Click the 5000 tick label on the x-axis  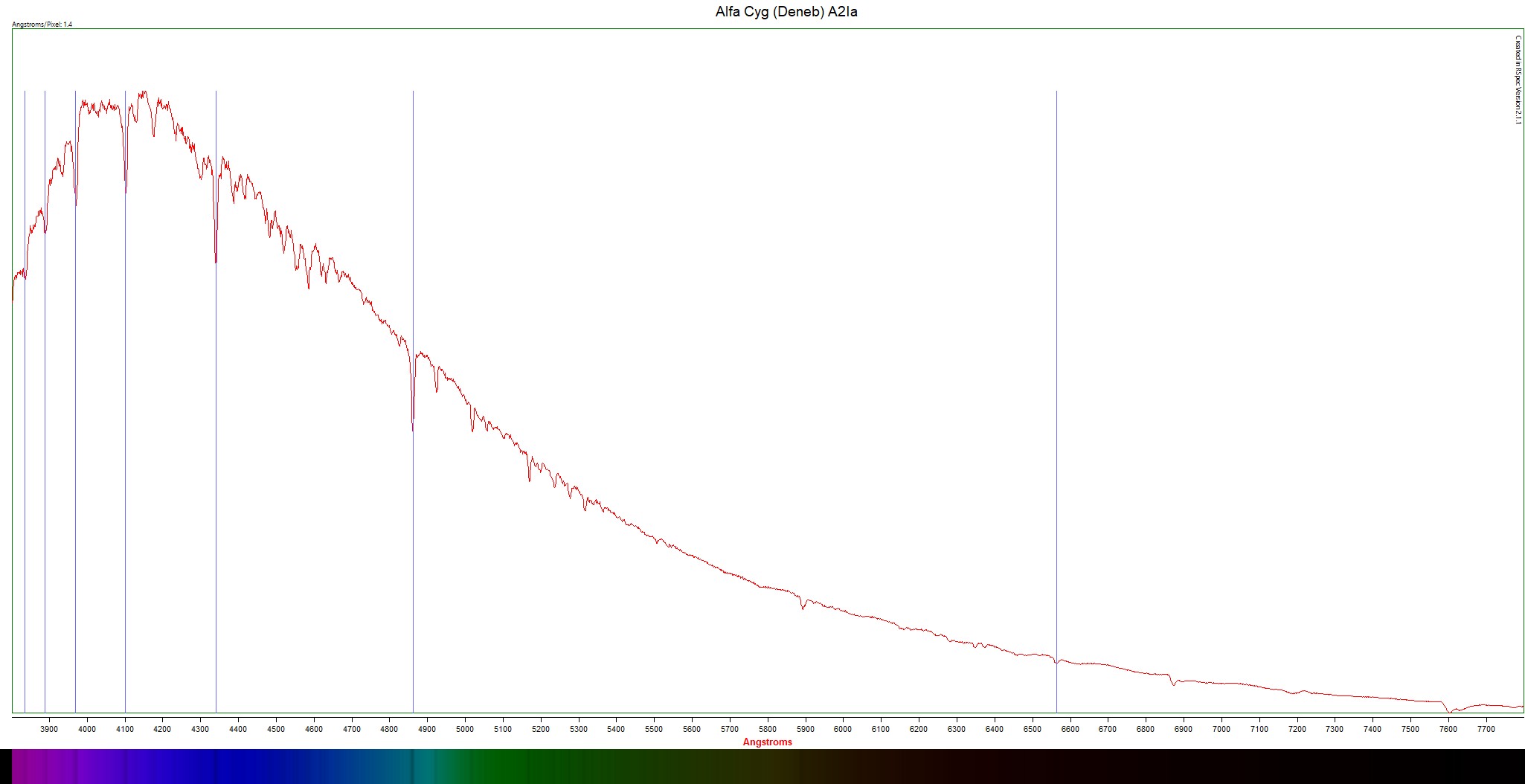(465, 729)
